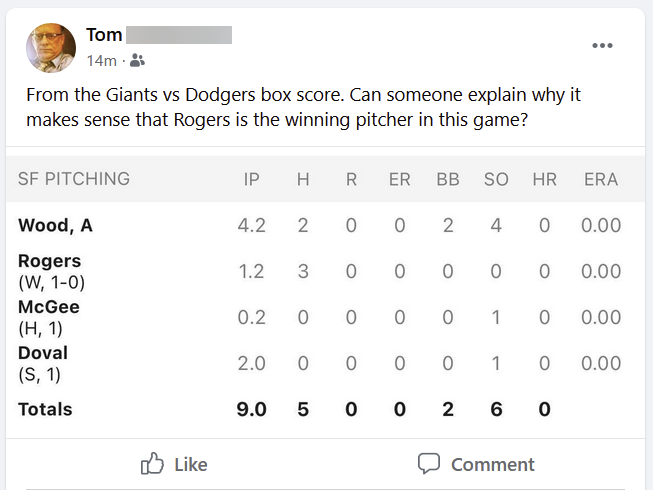Click the post text about Giants vs Dodgers
This screenshot has width=653, height=490.
pos(304,107)
